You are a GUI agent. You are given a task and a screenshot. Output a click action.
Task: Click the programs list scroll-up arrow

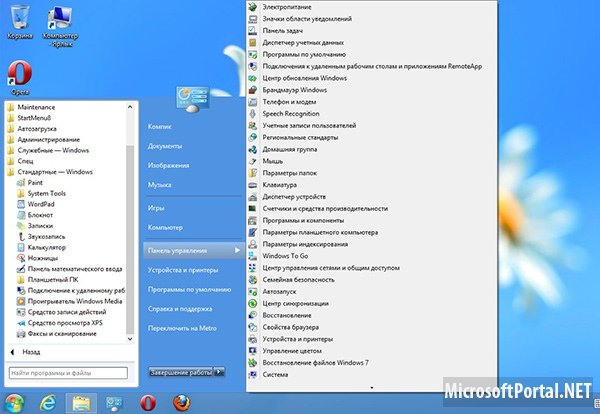coord(130,107)
